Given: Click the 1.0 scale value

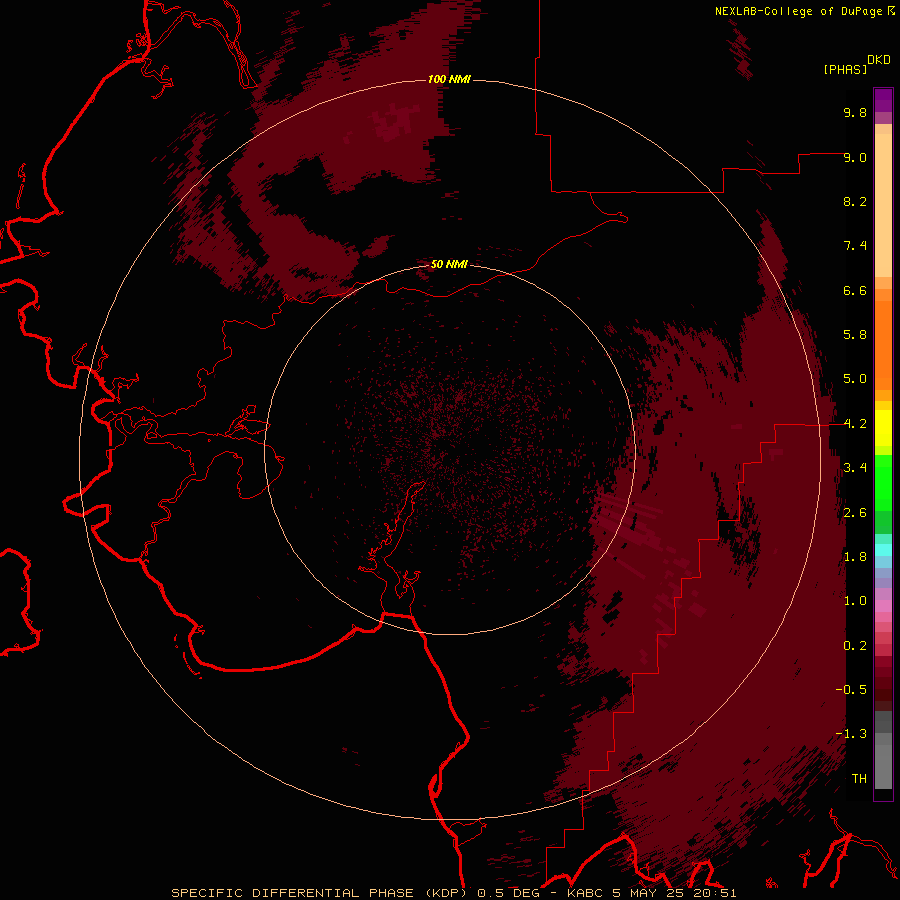Looking at the screenshot, I should click(855, 601).
